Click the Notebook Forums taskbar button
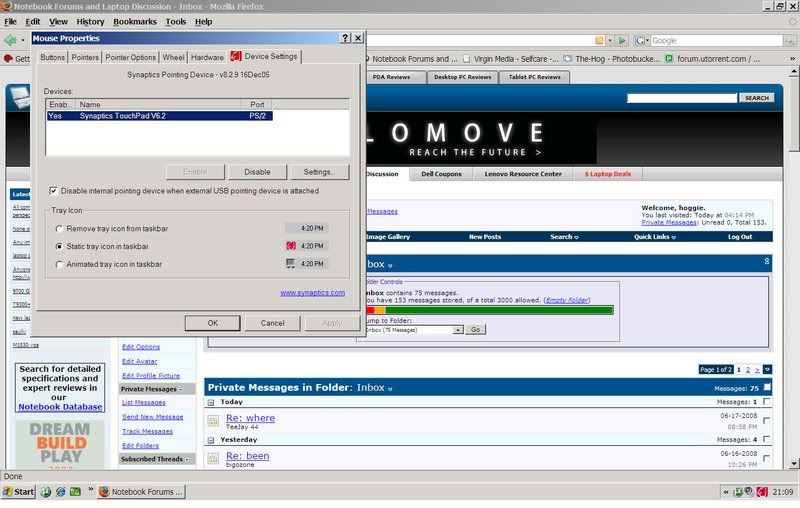800x508 pixels. tap(141, 492)
